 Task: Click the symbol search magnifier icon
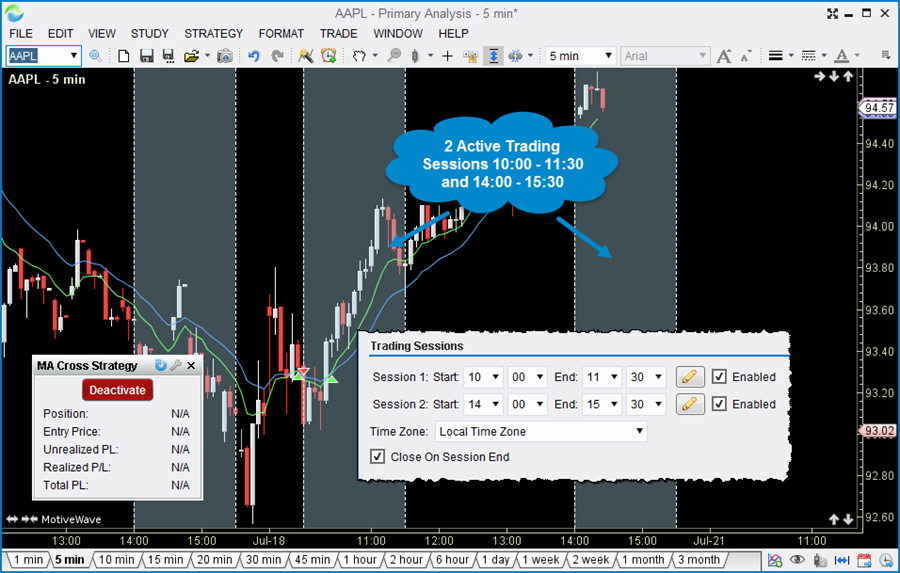coord(95,56)
